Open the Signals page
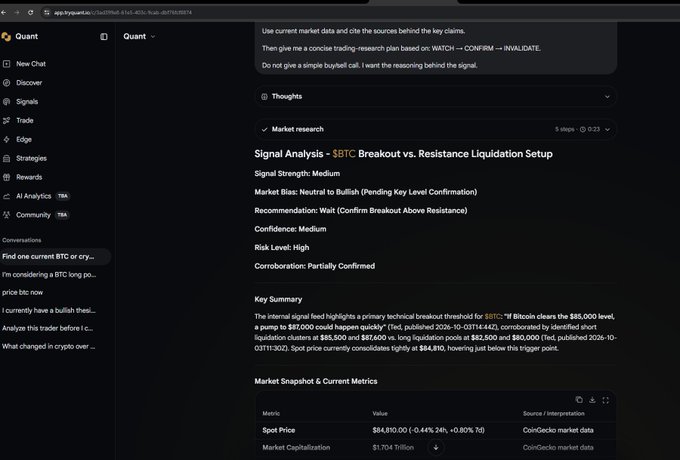This screenshot has height=460, width=680. coord(27,102)
